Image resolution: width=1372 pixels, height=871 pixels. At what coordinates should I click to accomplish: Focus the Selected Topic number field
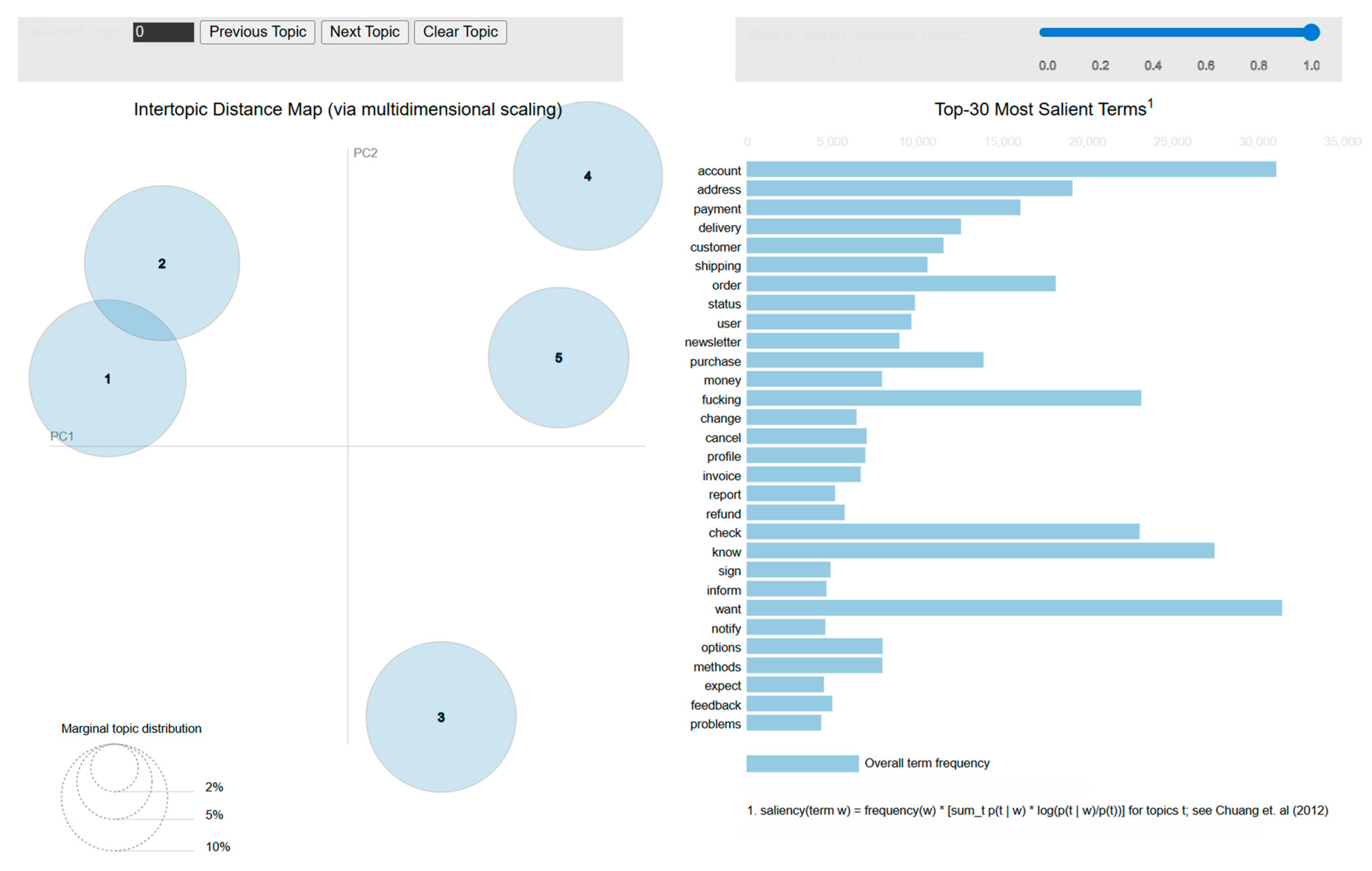(164, 32)
